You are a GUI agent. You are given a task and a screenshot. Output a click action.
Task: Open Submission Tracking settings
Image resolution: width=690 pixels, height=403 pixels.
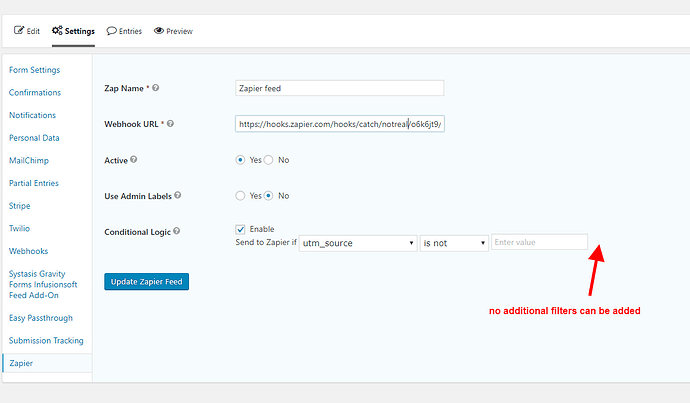point(46,341)
